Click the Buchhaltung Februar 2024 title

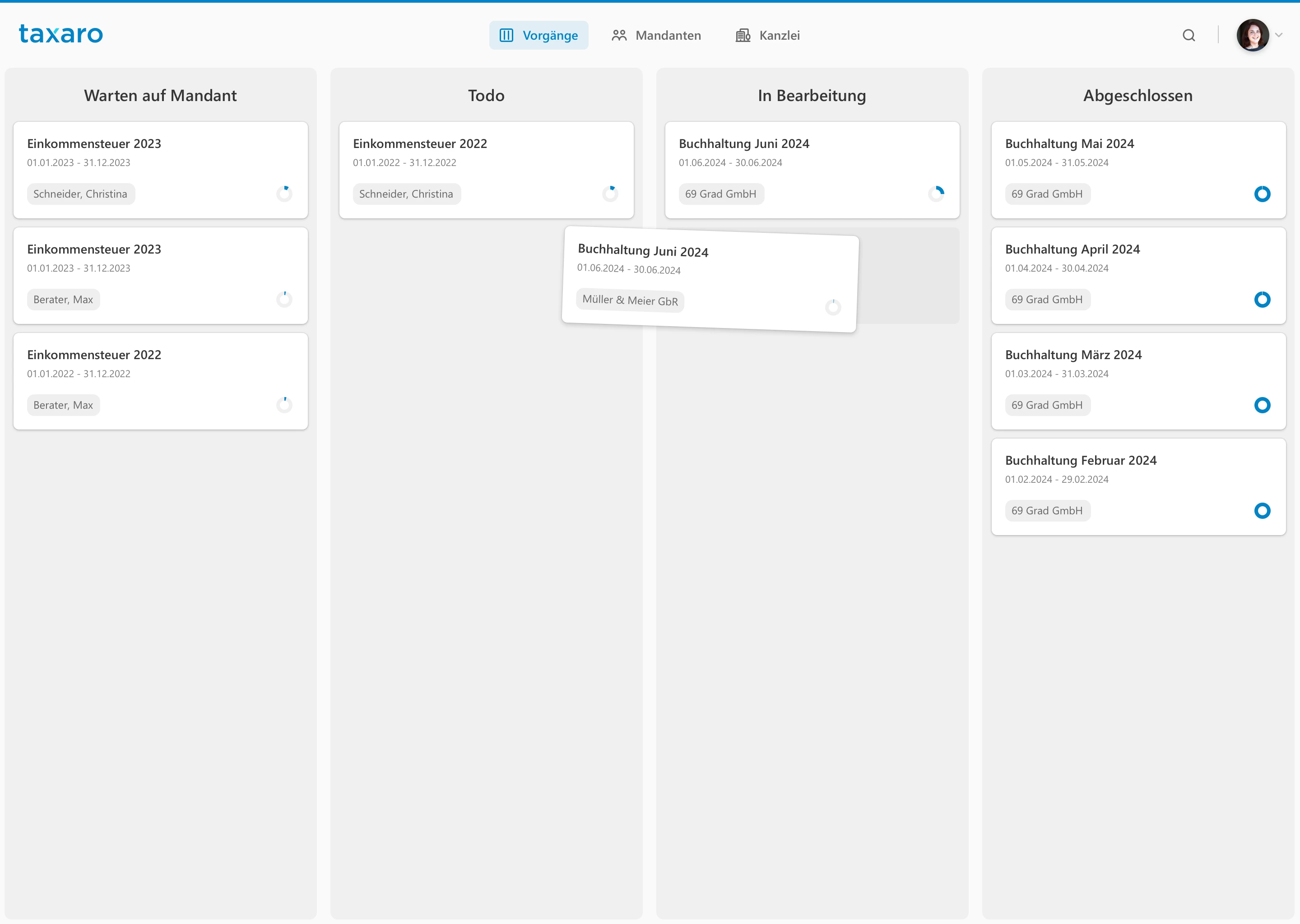coord(1081,460)
